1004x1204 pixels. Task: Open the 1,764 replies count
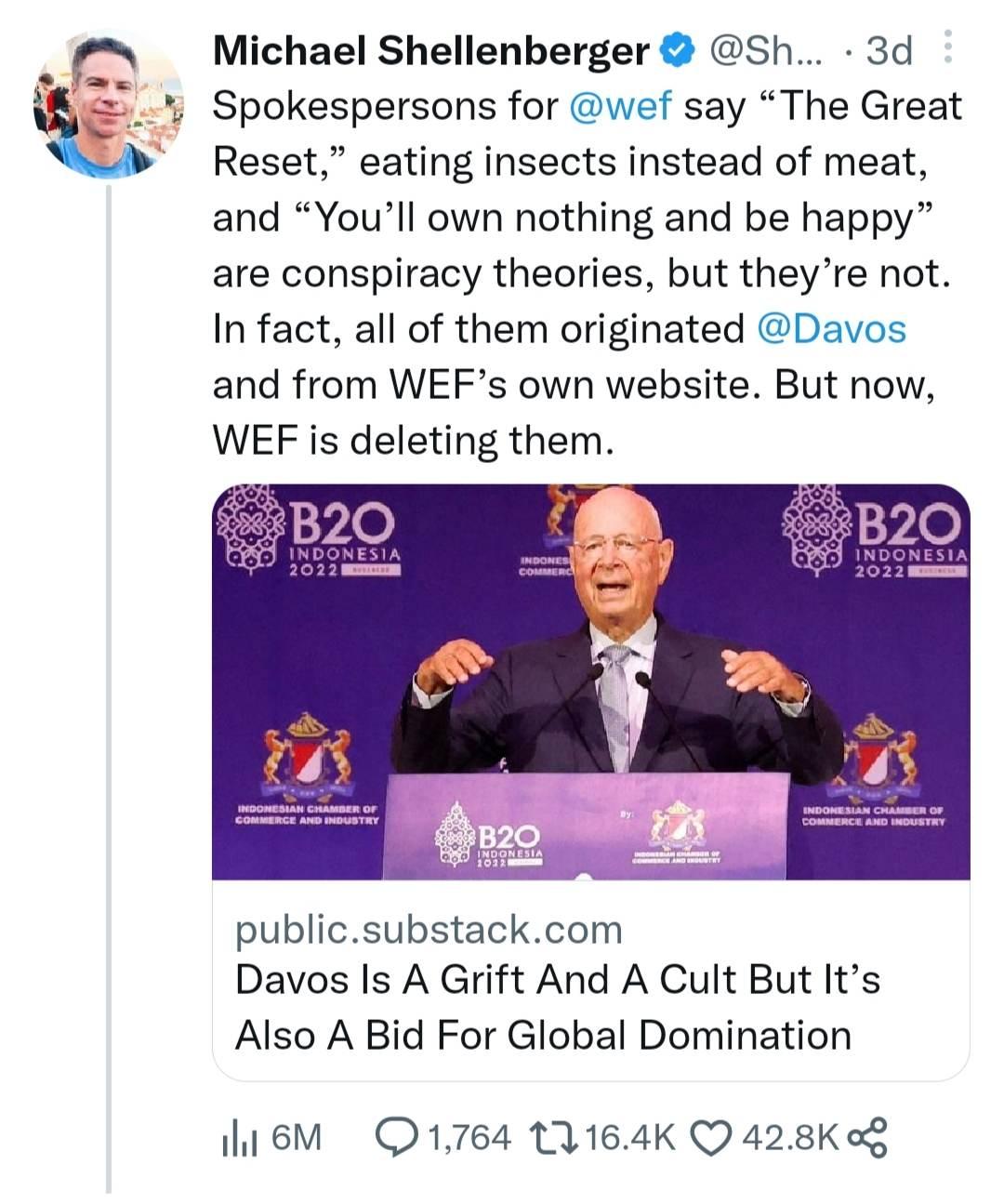(468, 1137)
